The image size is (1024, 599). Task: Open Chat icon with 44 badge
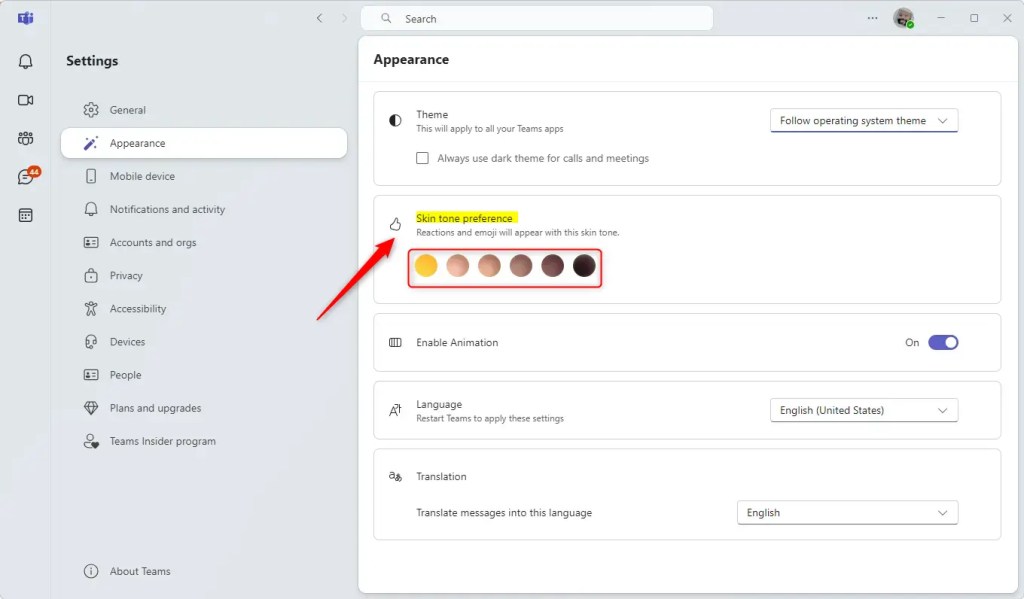point(28,176)
